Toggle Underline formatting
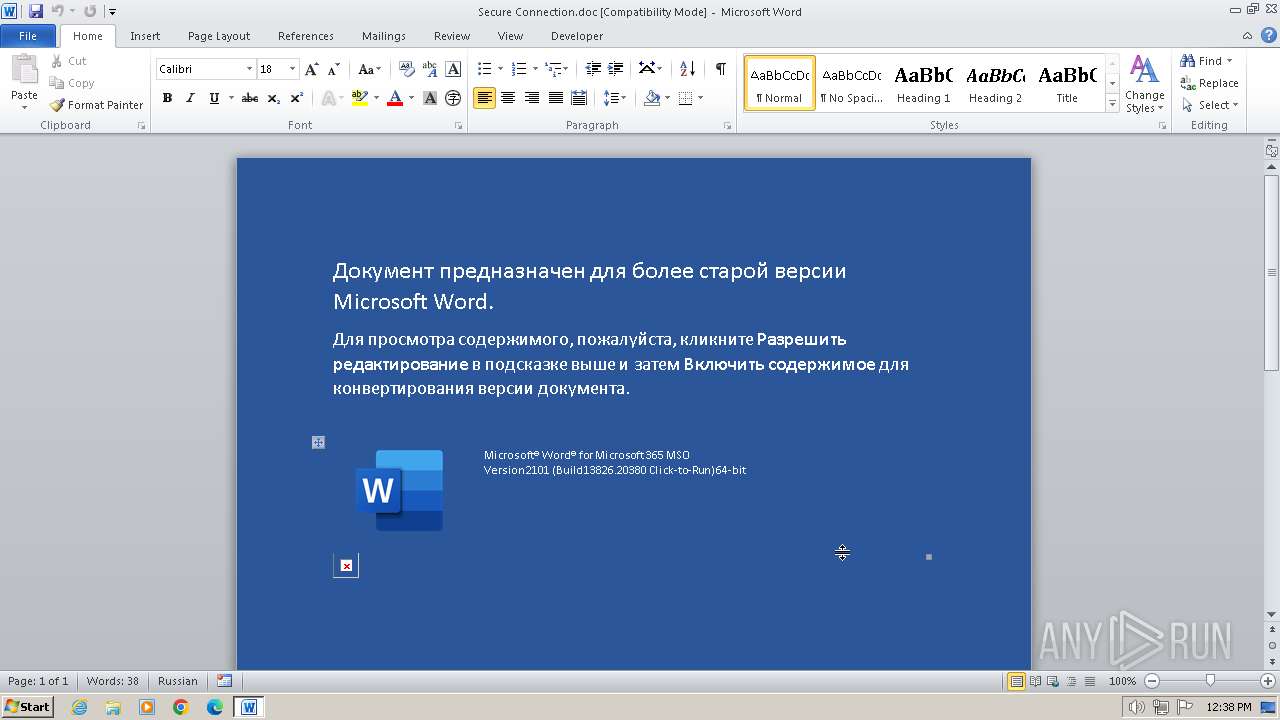Image resolution: width=1280 pixels, height=720 pixels. [x=214, y=98]
